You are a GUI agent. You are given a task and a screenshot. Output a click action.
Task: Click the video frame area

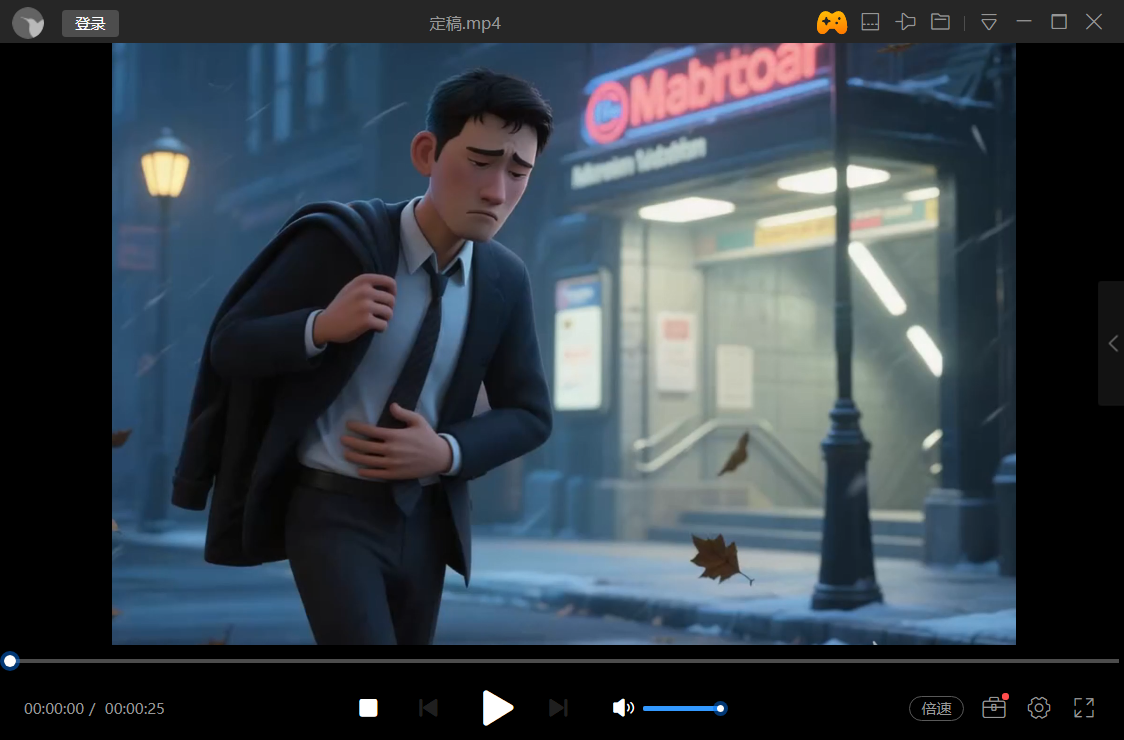(563, 343)
